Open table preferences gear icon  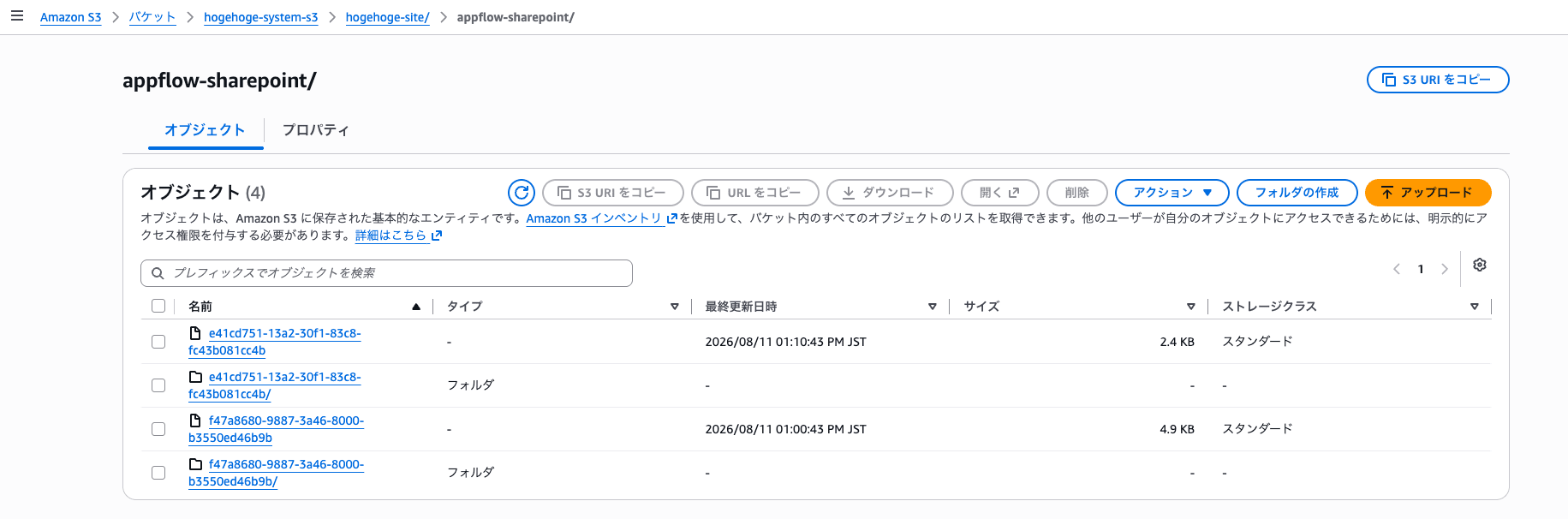(x=1480, y=265)
